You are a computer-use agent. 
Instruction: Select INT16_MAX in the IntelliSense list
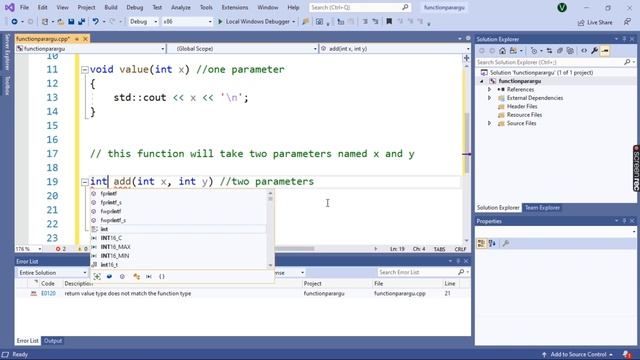tap(116, 247)
